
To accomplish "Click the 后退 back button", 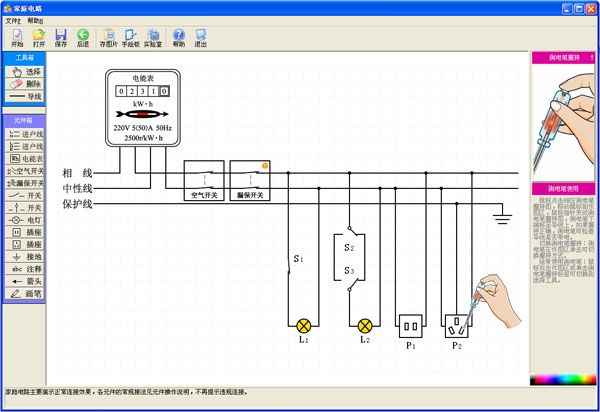I will tap(83, 39).
